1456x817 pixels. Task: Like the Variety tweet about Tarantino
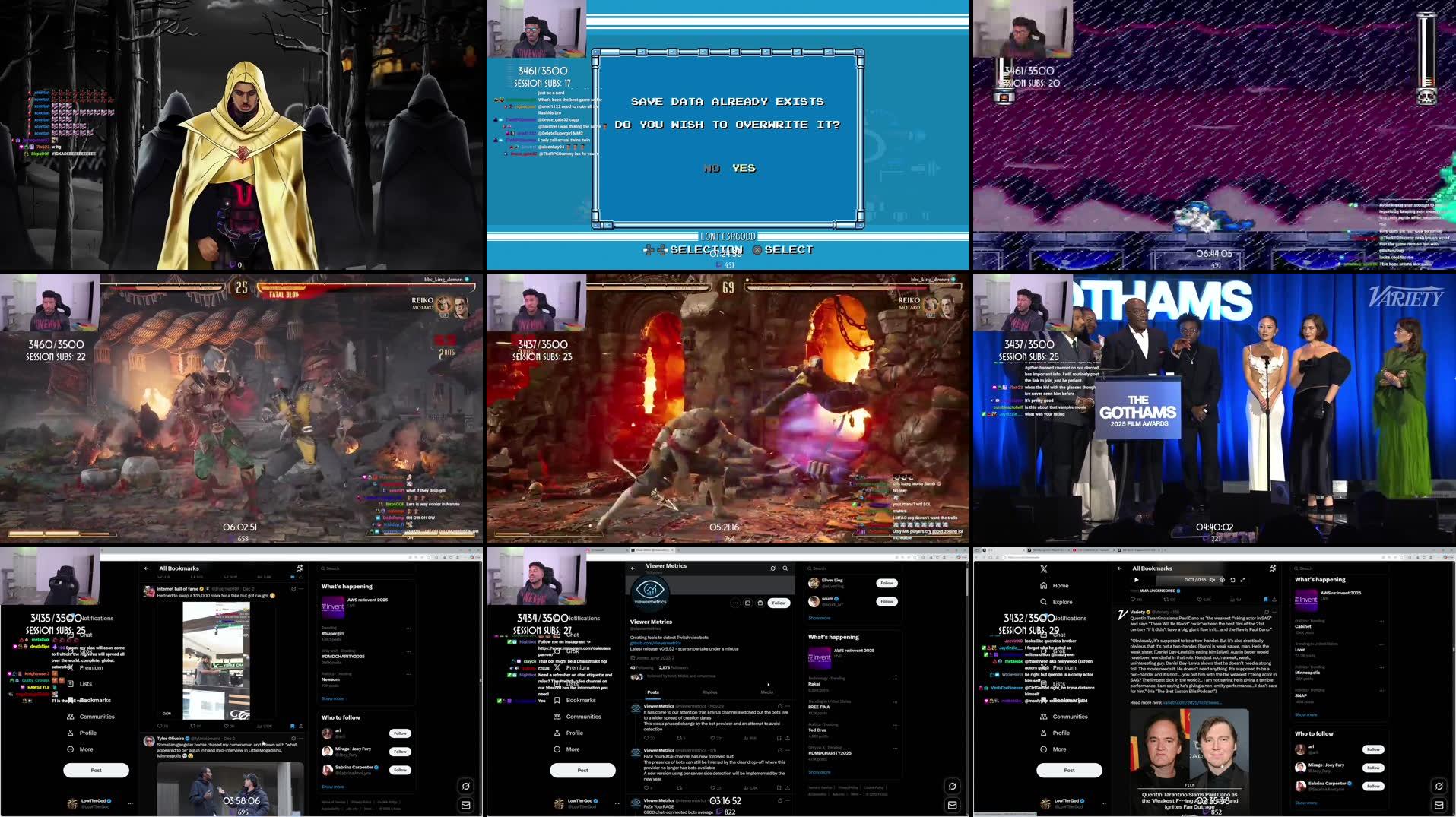tap(1200, 600)
